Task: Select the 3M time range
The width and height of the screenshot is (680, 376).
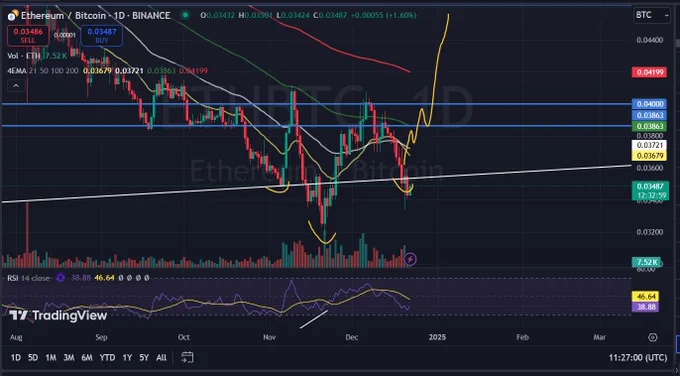Action: tap(69, 358)
